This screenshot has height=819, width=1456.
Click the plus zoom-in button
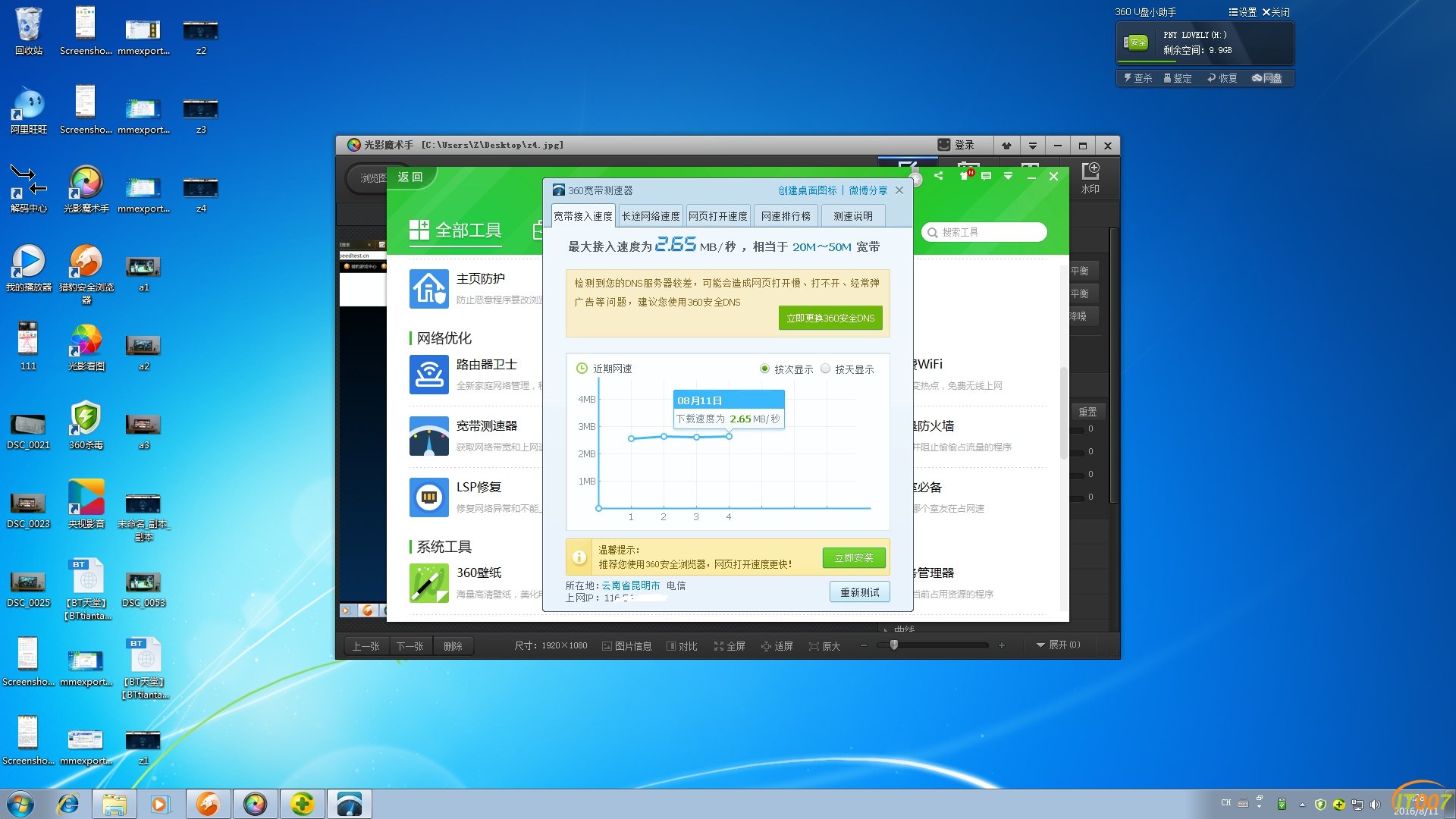click(x=1002, y=645)
